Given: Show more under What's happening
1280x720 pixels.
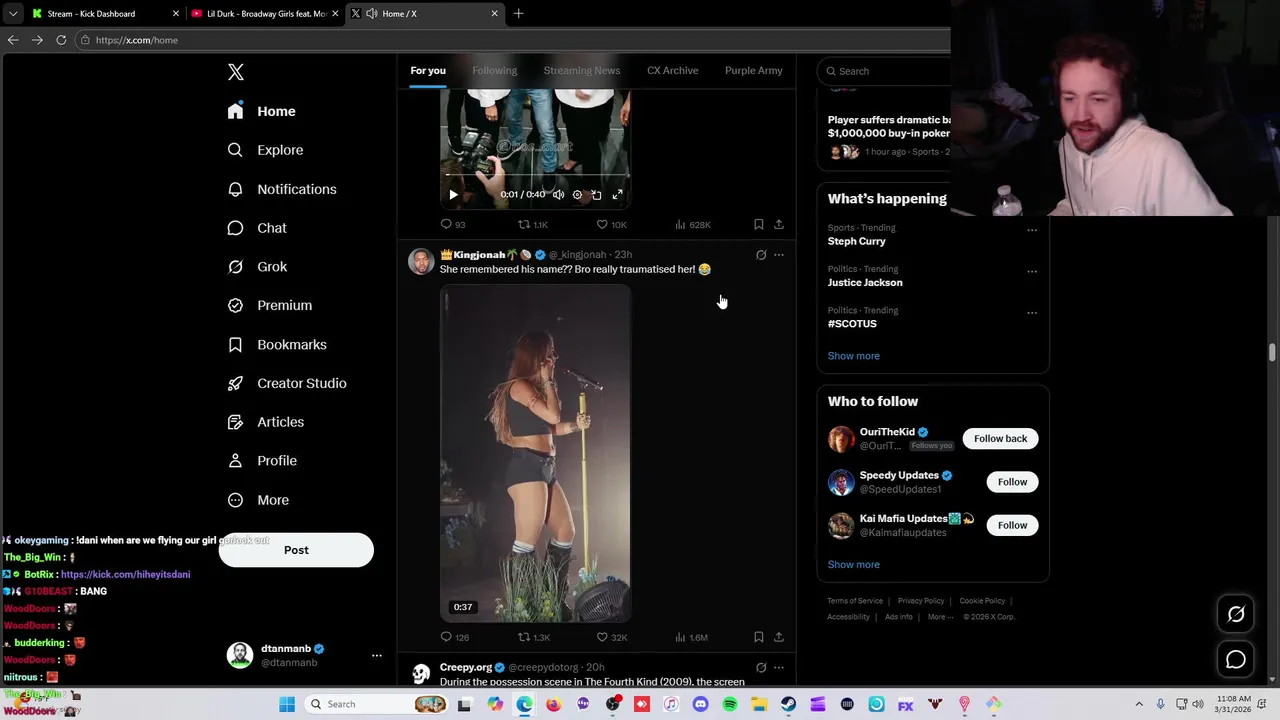Looking at the screenshot, I should (854, 356).
